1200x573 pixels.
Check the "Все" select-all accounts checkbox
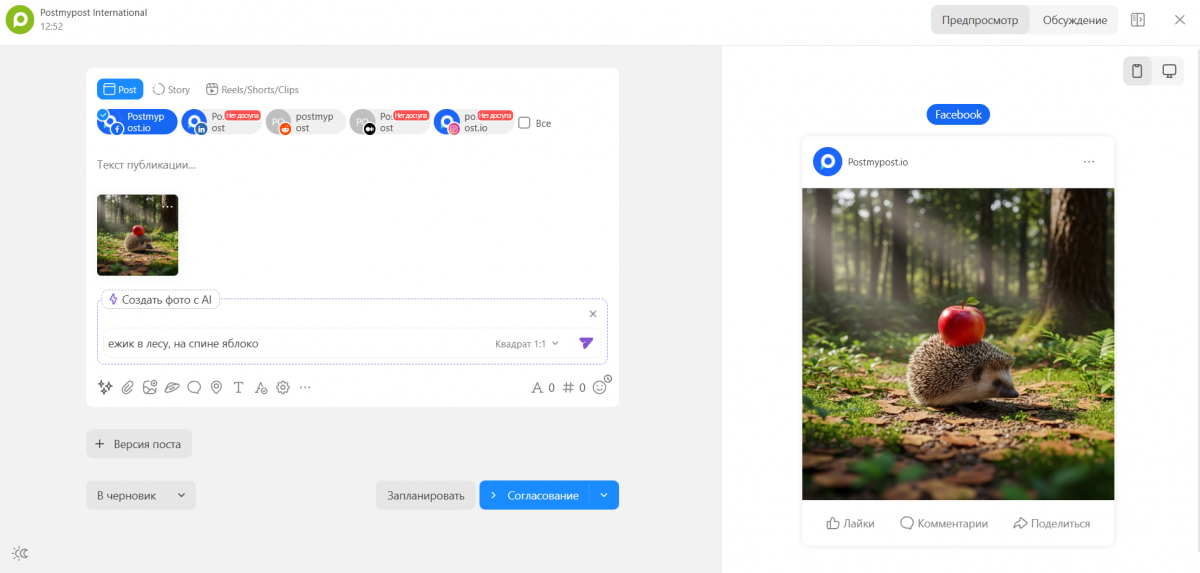pos(524,123)
